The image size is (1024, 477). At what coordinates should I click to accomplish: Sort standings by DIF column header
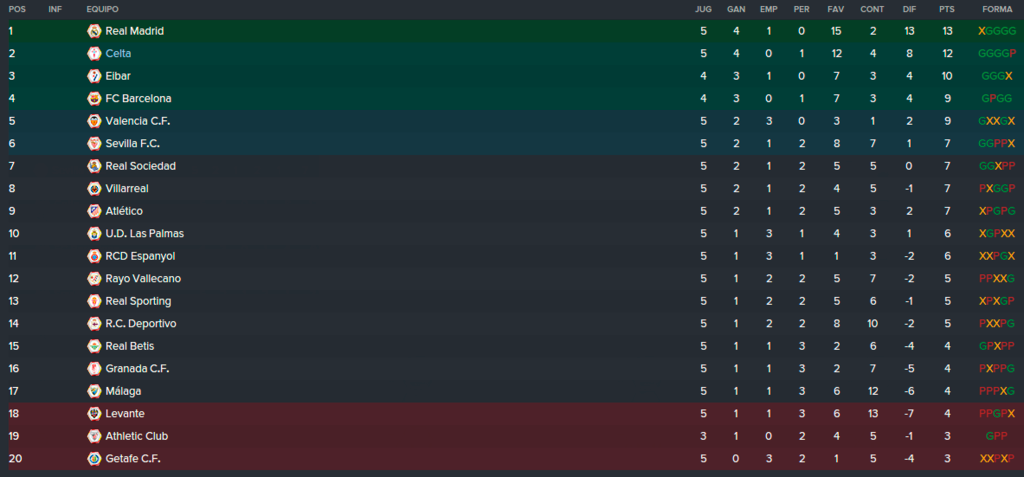(x=909, y=10)
